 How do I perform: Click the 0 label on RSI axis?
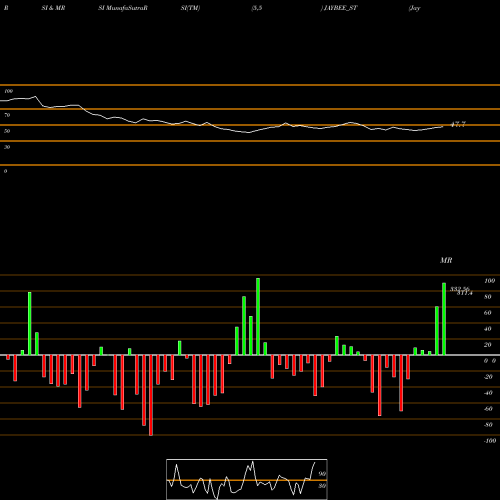click(x=5, y=171)
